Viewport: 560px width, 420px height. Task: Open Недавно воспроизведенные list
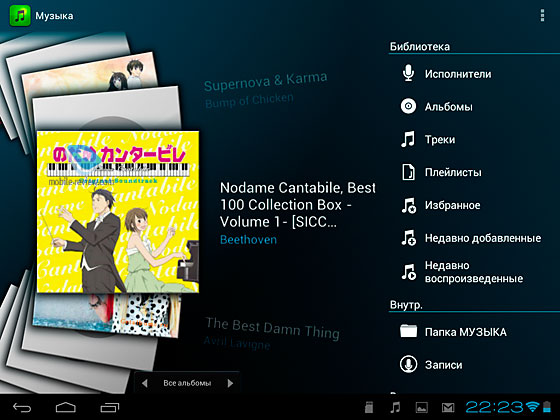pyautogui.click(x=474, y=272)
